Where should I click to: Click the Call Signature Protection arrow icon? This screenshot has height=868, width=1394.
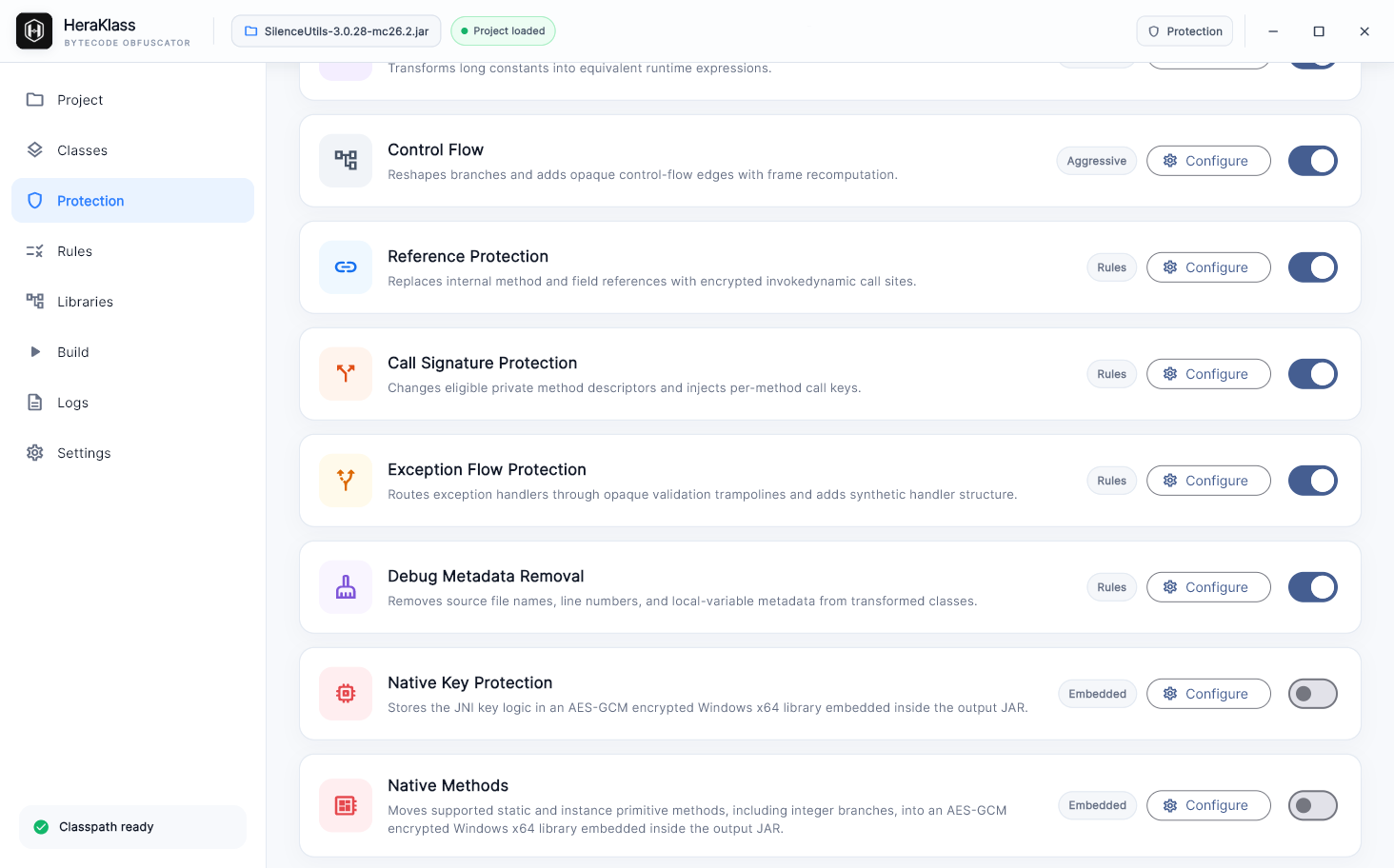coord(346,374)
